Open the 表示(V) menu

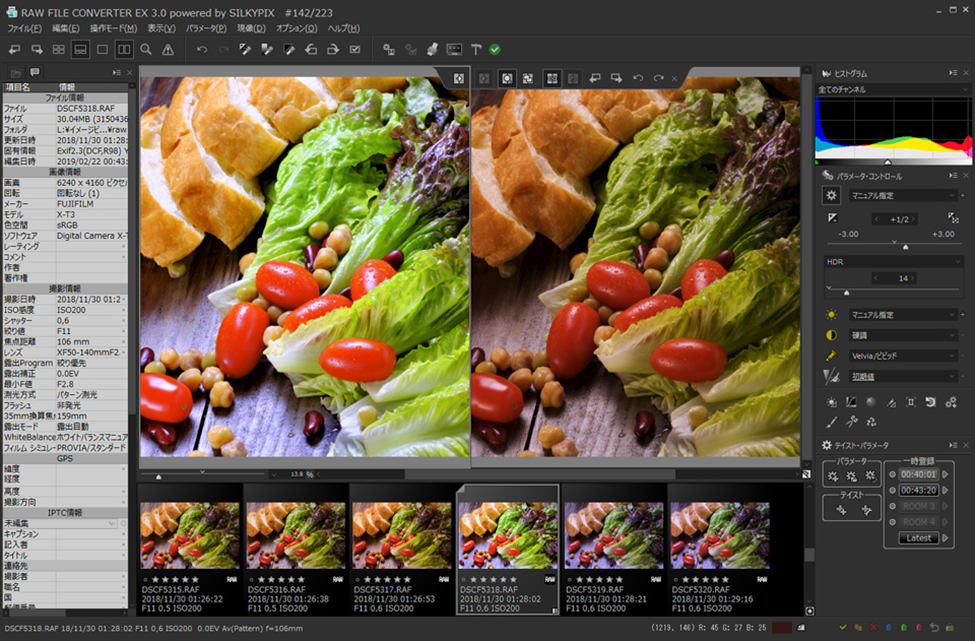161,29
